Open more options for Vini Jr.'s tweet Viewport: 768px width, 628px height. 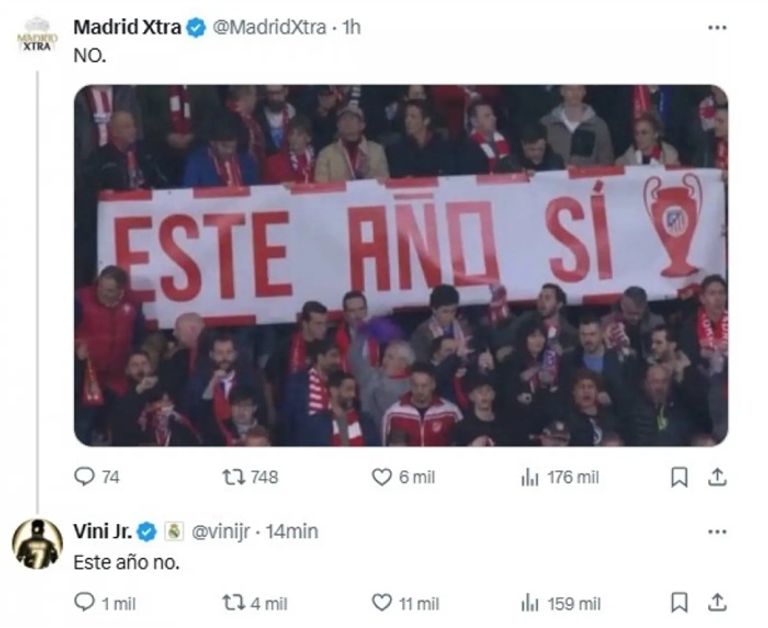(717, 531)
